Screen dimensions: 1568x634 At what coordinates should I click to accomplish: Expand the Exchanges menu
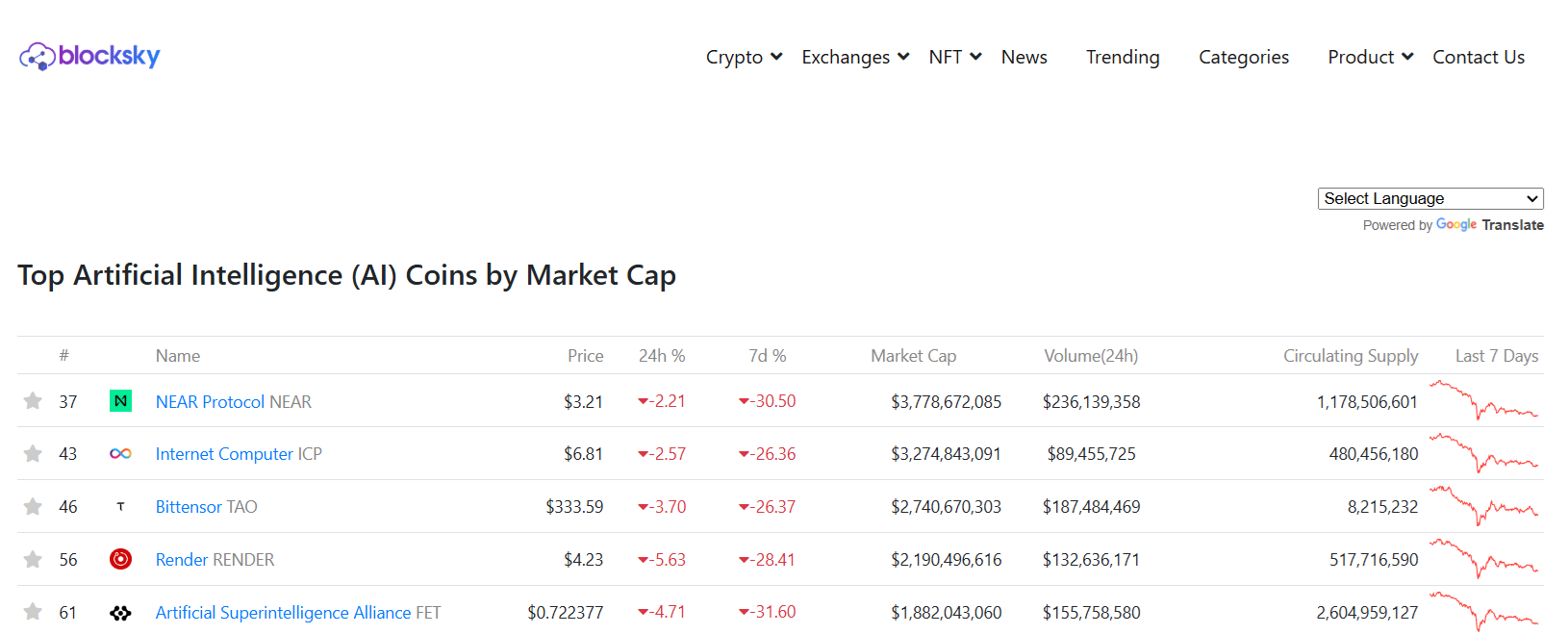point(855,57)
